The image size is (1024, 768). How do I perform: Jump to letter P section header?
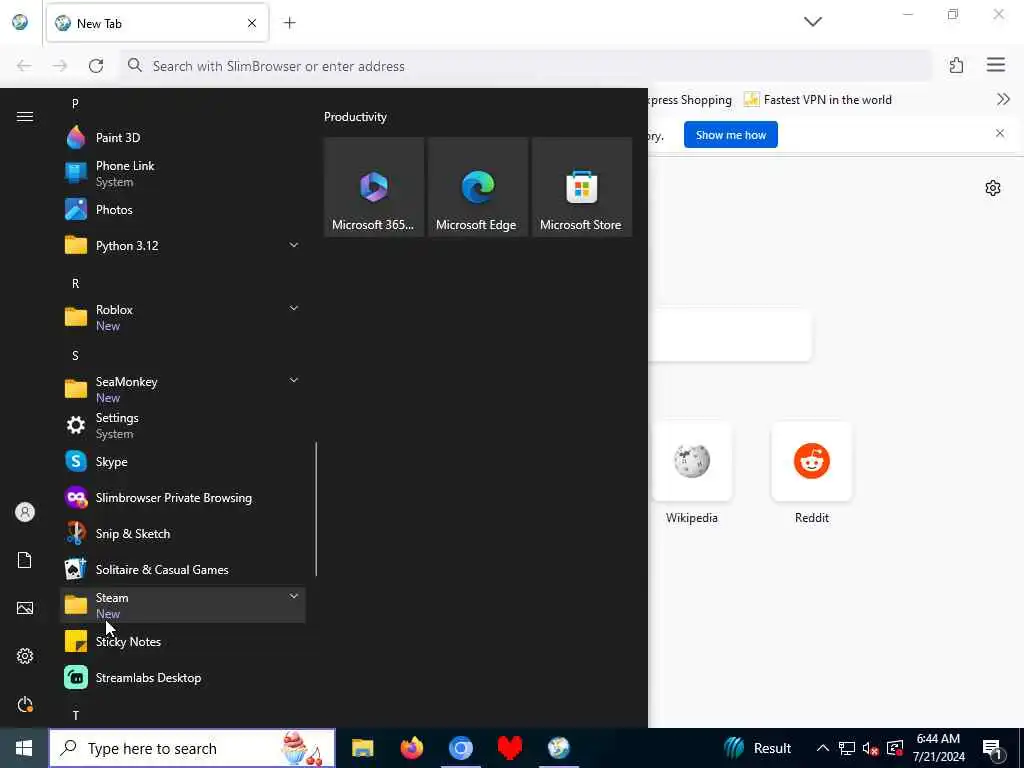pos(75,103)
